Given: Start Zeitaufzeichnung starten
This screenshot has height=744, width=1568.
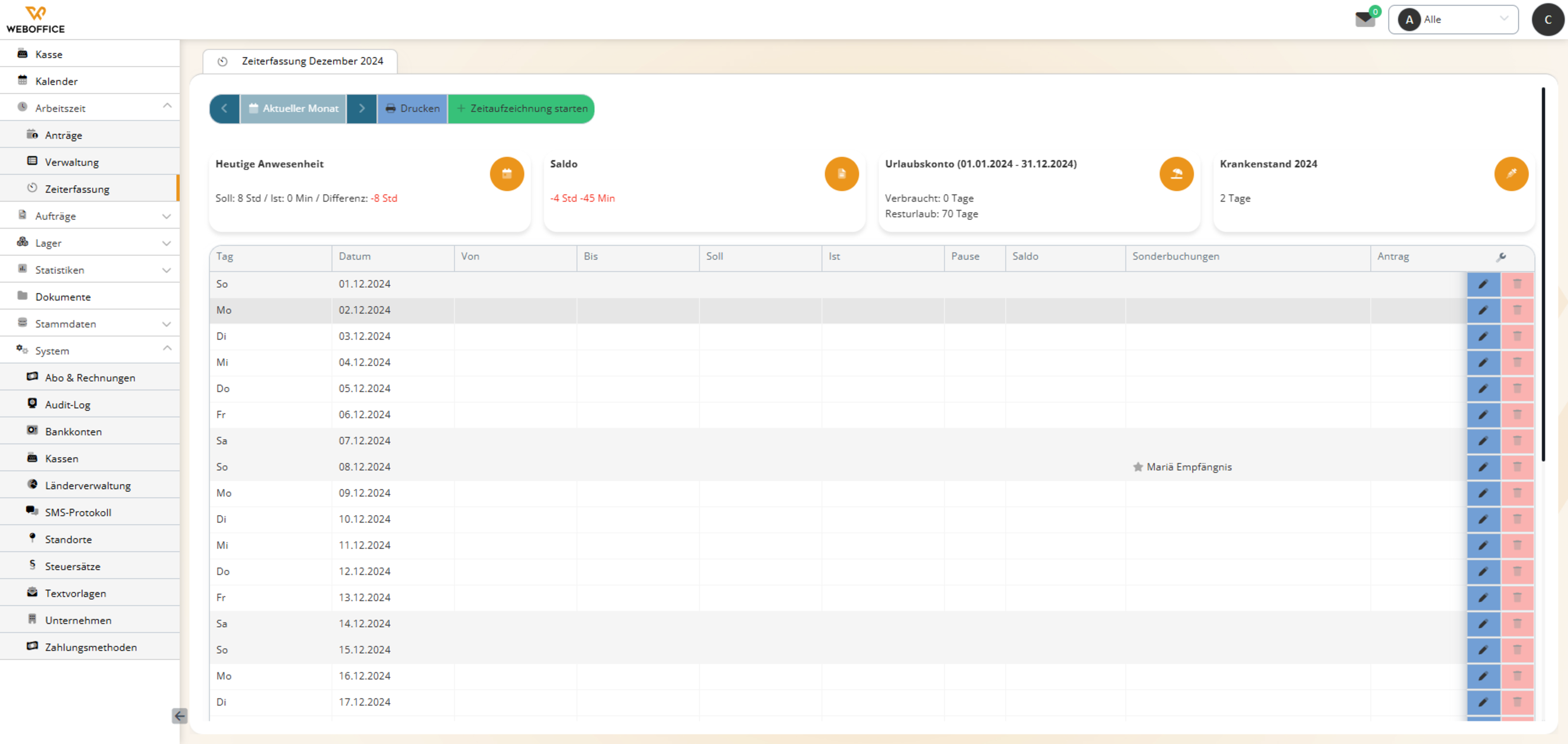Looking at the screenshot, I should click(522, 108).
